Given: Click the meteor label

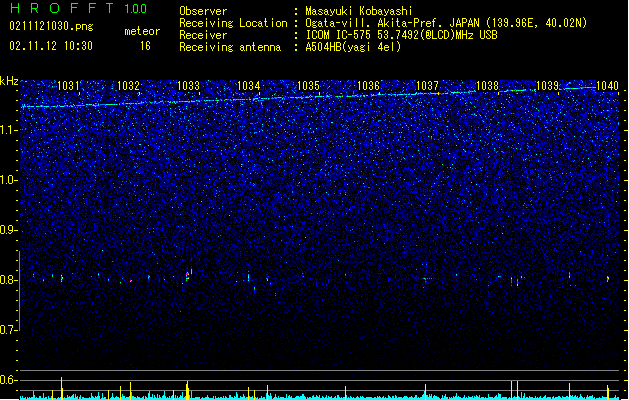Looking at the screenshot, I should pyautogui.click(x=142, y=31).
